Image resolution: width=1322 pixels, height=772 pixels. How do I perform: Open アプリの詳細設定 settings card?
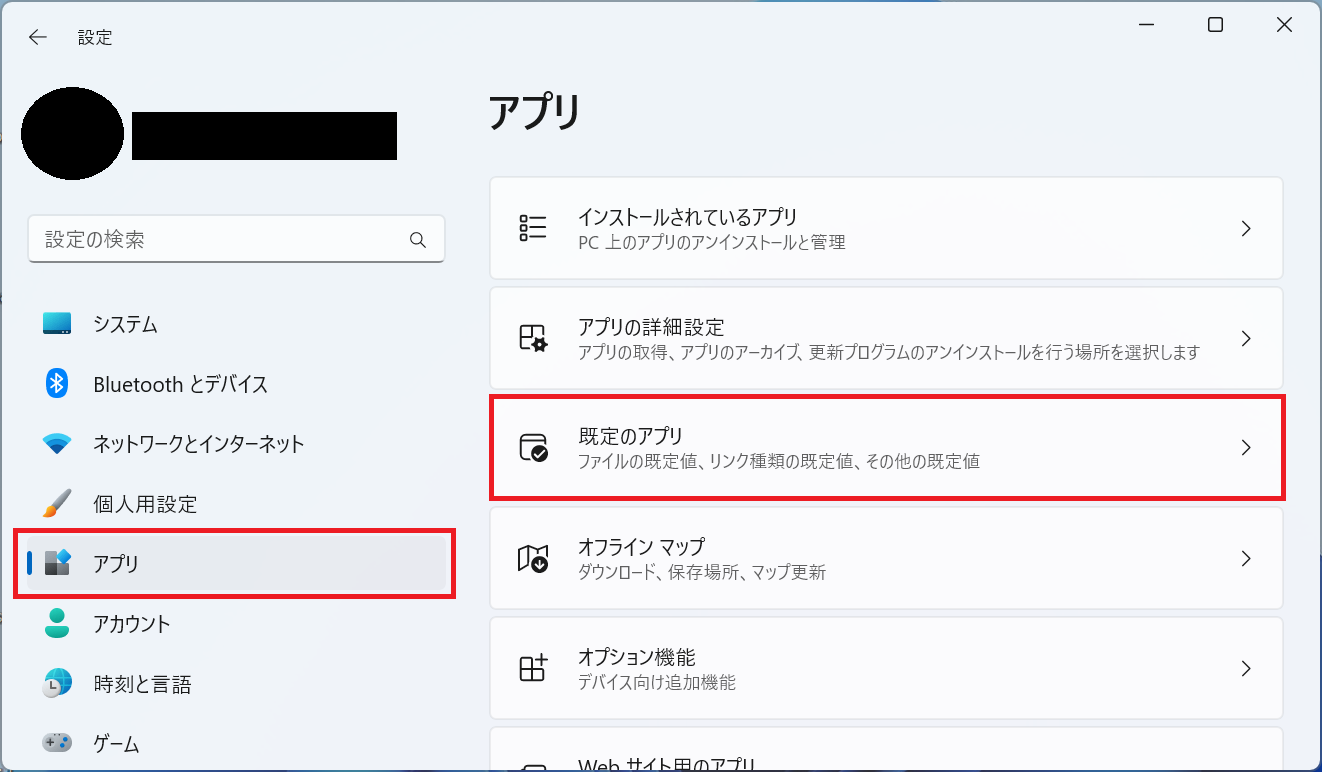tap(886, 338)
